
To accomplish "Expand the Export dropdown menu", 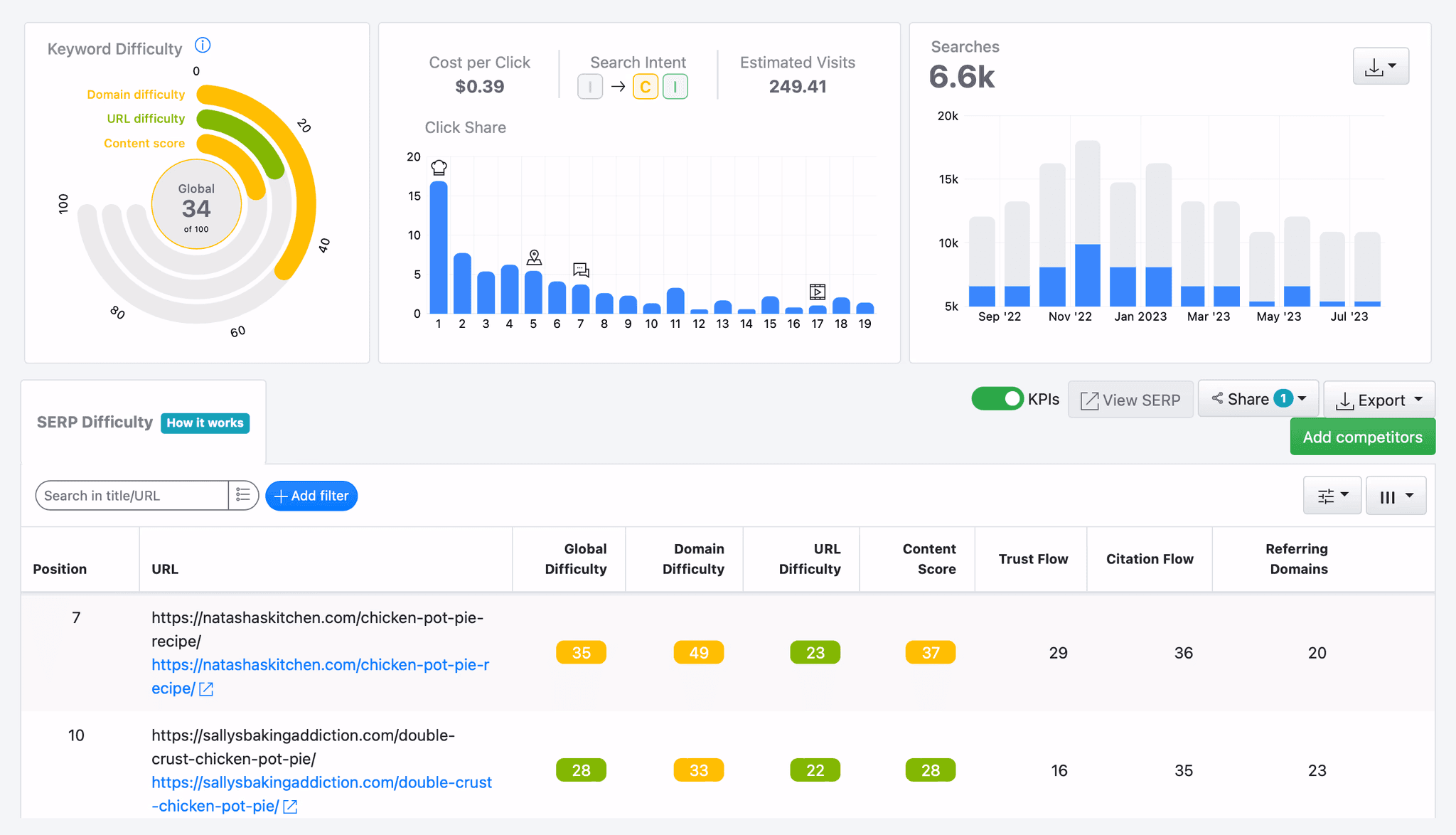I will (1379, 400).
